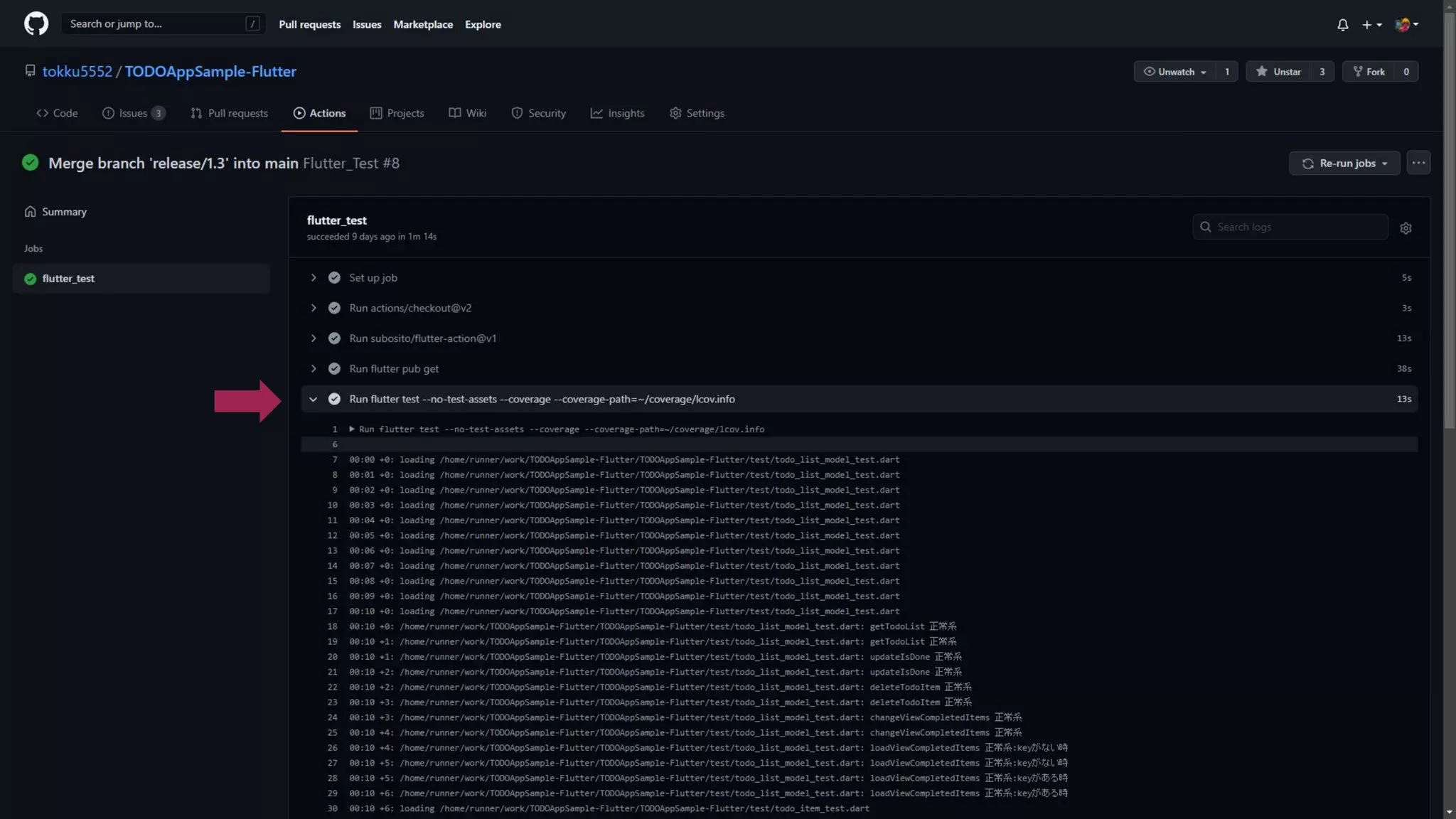Expand Run flutter pub get step

pos(314,369)
